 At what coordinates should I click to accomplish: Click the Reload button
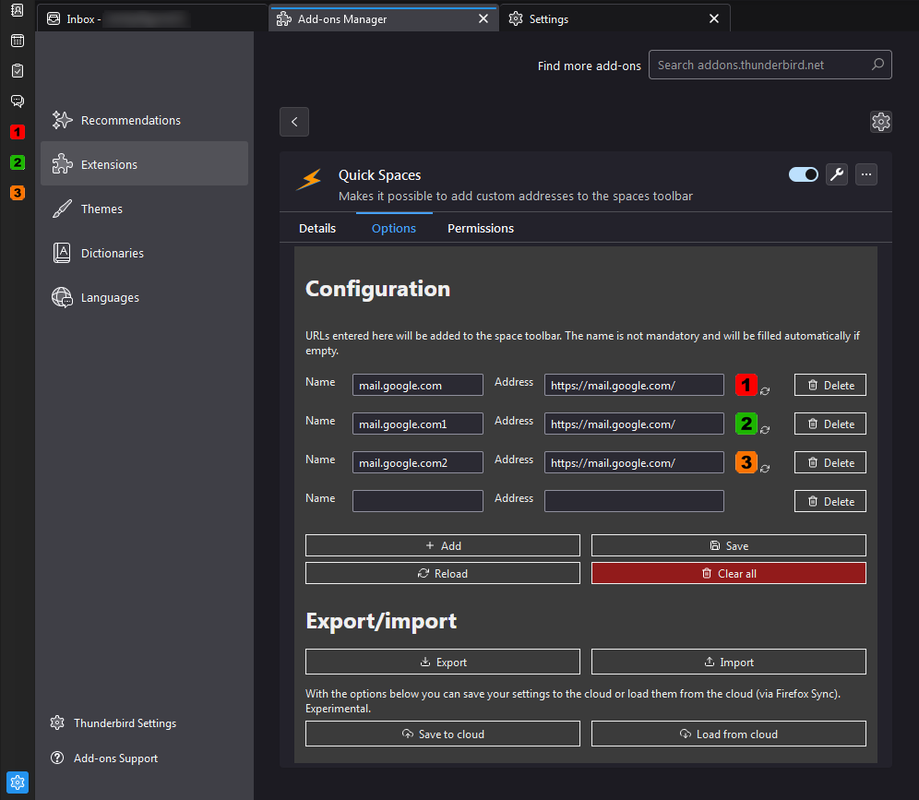pos(443,573)
